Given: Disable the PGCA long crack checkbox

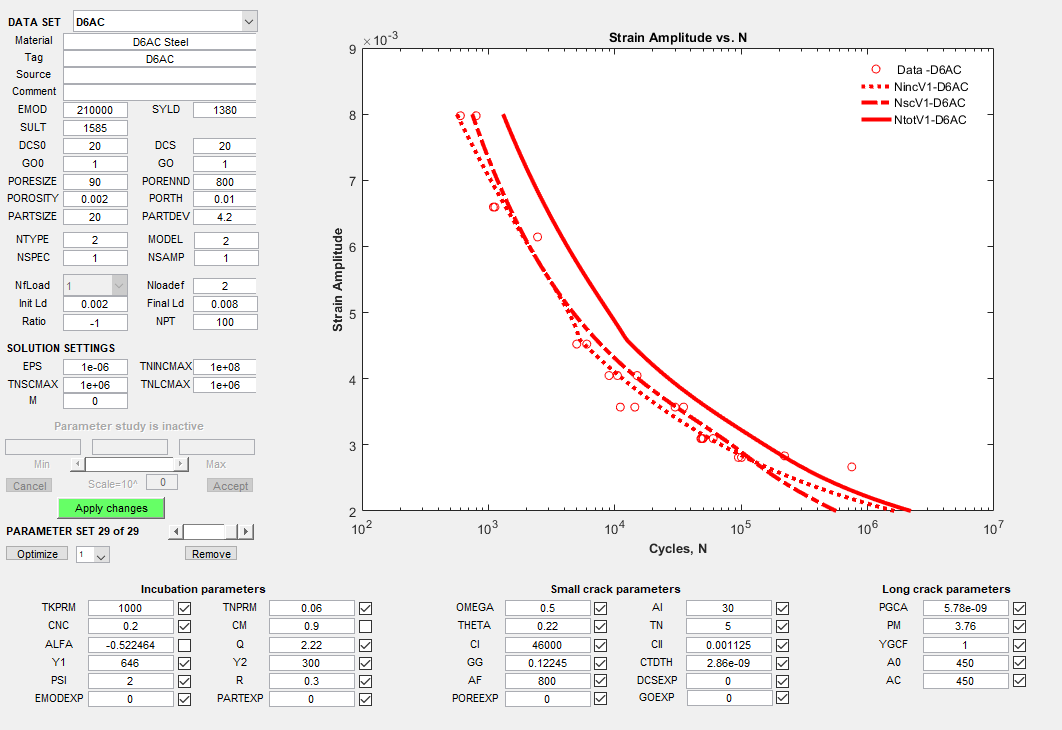Looking at the screenshot, I should pyautogui.click(x=1019, y=608).
